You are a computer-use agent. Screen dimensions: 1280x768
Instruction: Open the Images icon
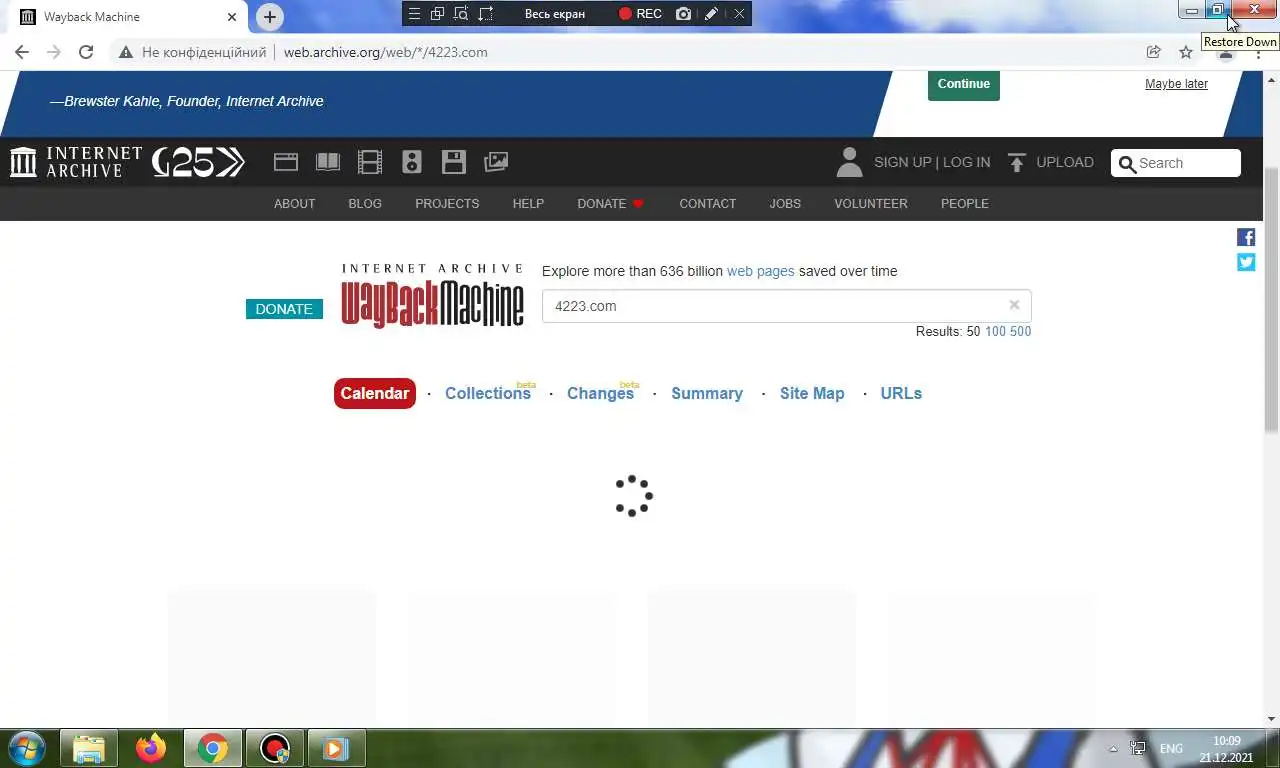click(x=496, y=162)
